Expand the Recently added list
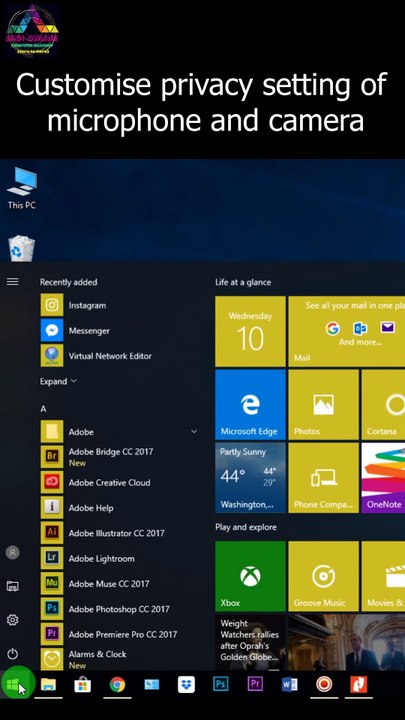This screenshot has height=720, width=405. pos(58,382)
